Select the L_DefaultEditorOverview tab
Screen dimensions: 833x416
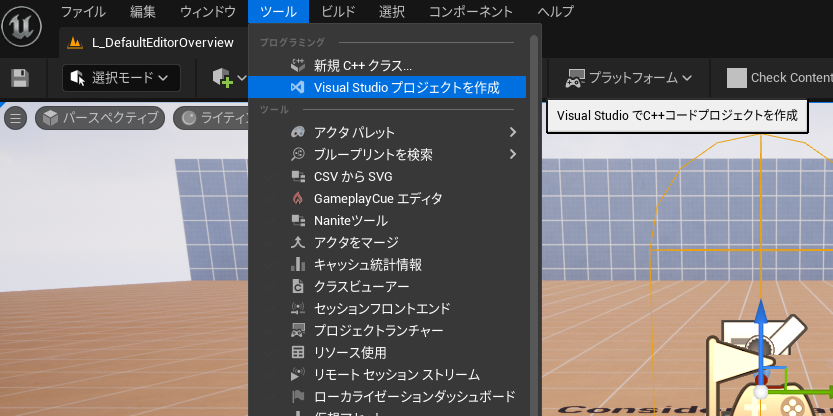154,43
